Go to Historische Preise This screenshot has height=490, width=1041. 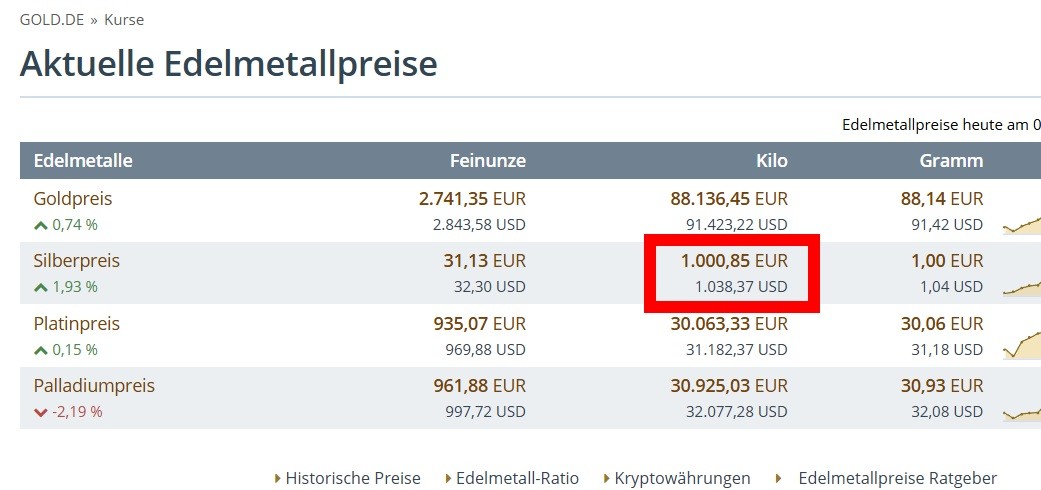pos(353,478)
